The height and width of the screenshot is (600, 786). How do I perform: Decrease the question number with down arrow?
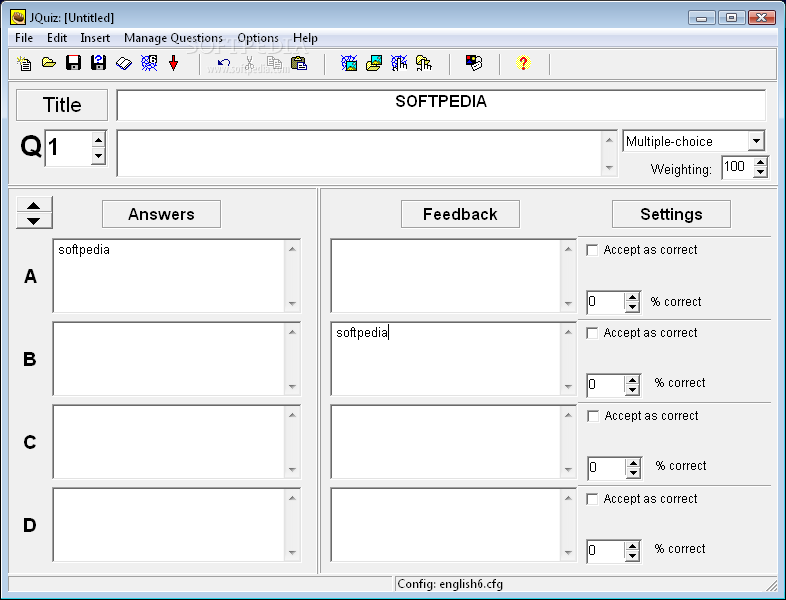[x=99, y=156]
